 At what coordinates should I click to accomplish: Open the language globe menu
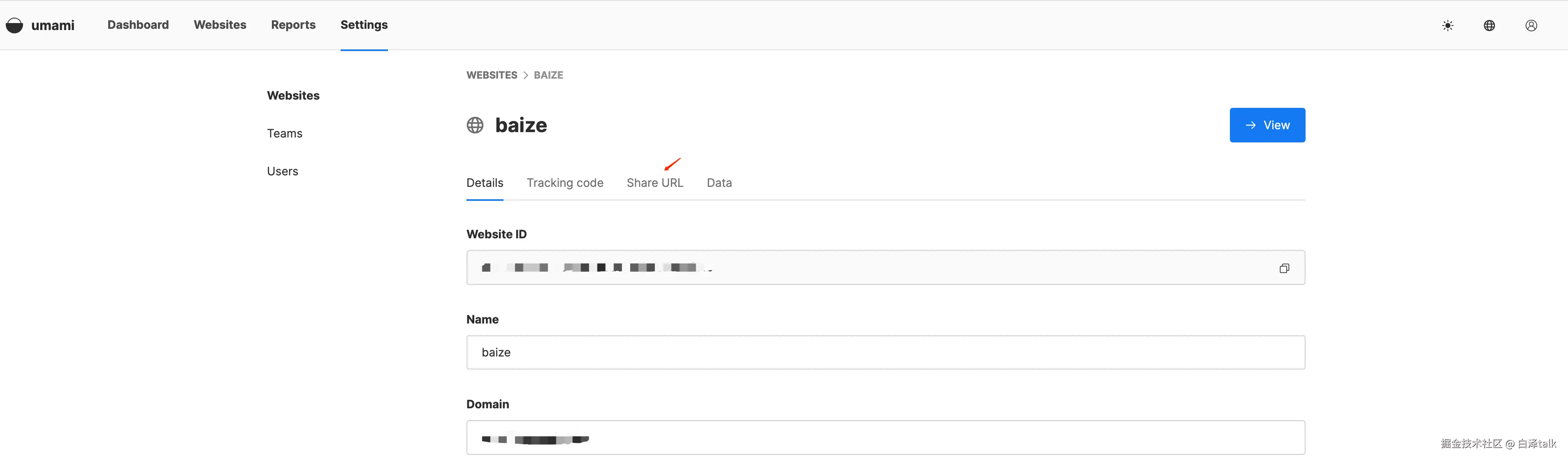click(1489, 26)
